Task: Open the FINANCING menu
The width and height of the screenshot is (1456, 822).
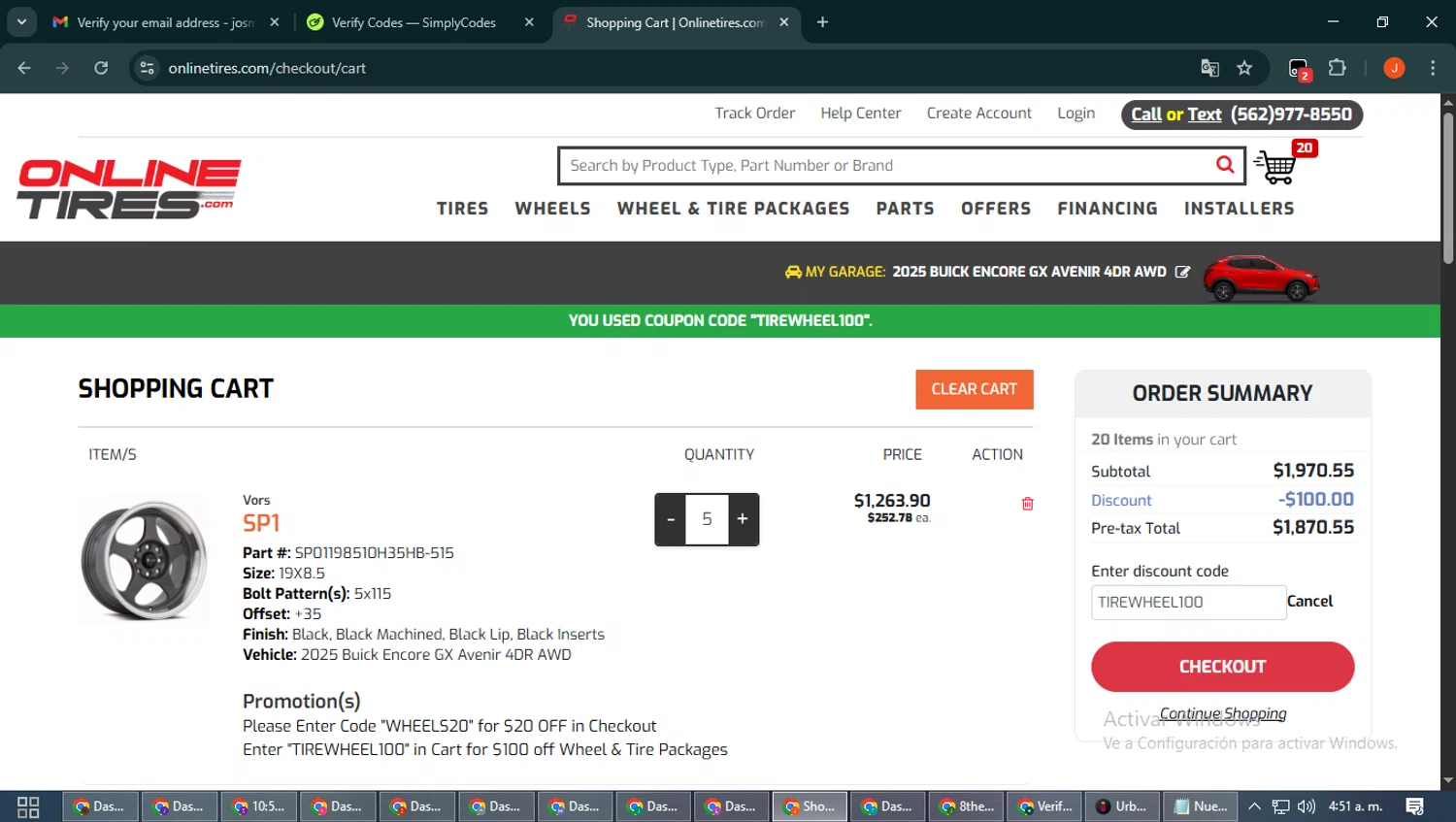Action: (x=1108, y=209)
